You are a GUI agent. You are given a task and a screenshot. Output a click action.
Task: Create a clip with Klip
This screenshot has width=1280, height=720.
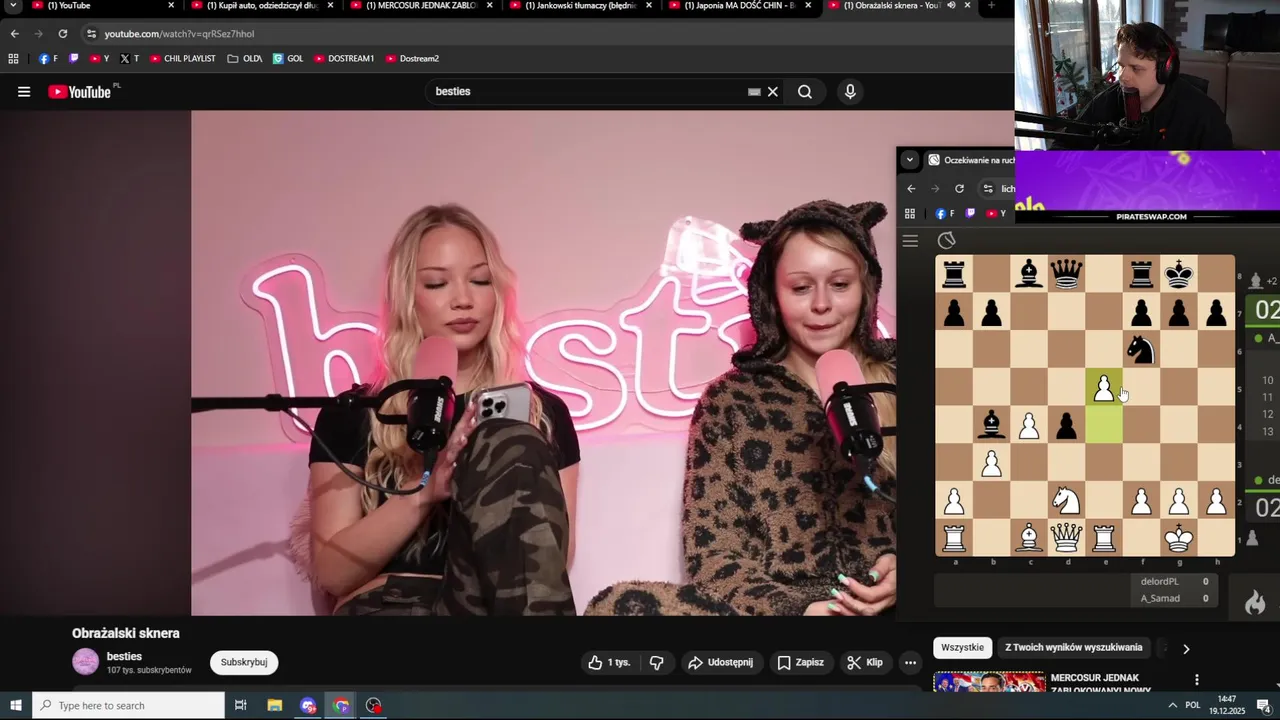coord(865,662)
